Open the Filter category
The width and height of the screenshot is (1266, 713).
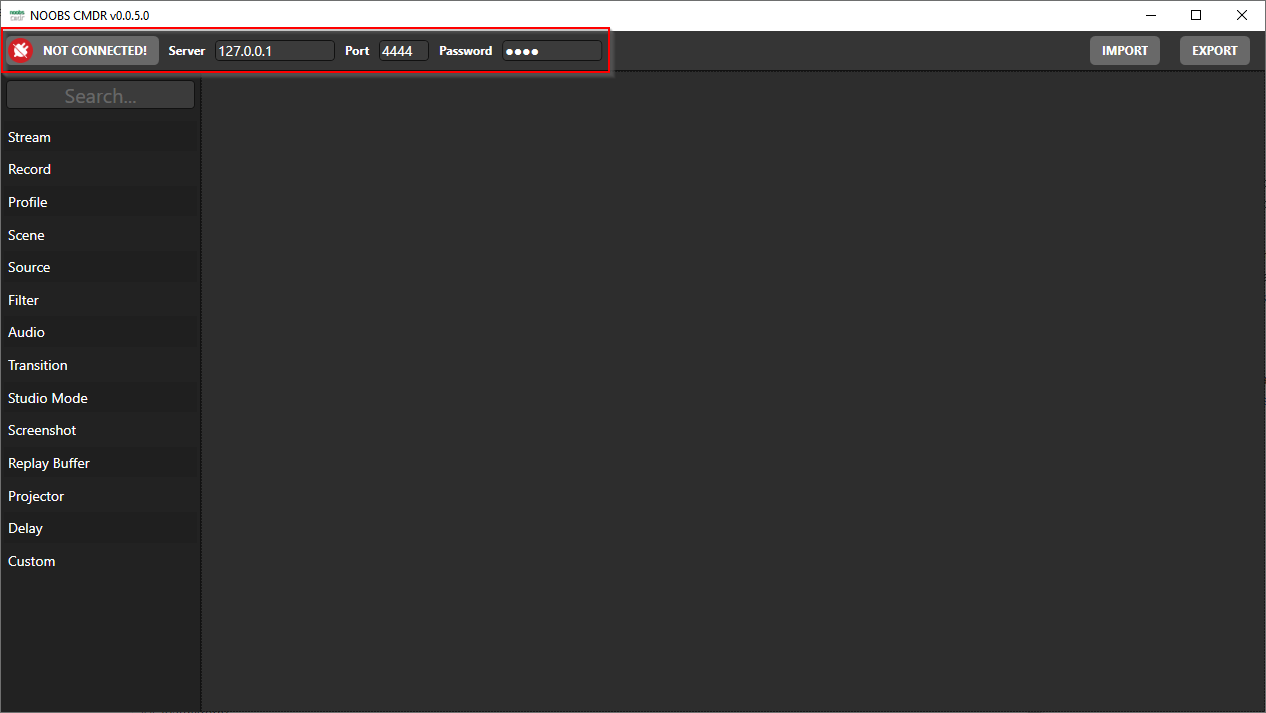click(100, 300)
